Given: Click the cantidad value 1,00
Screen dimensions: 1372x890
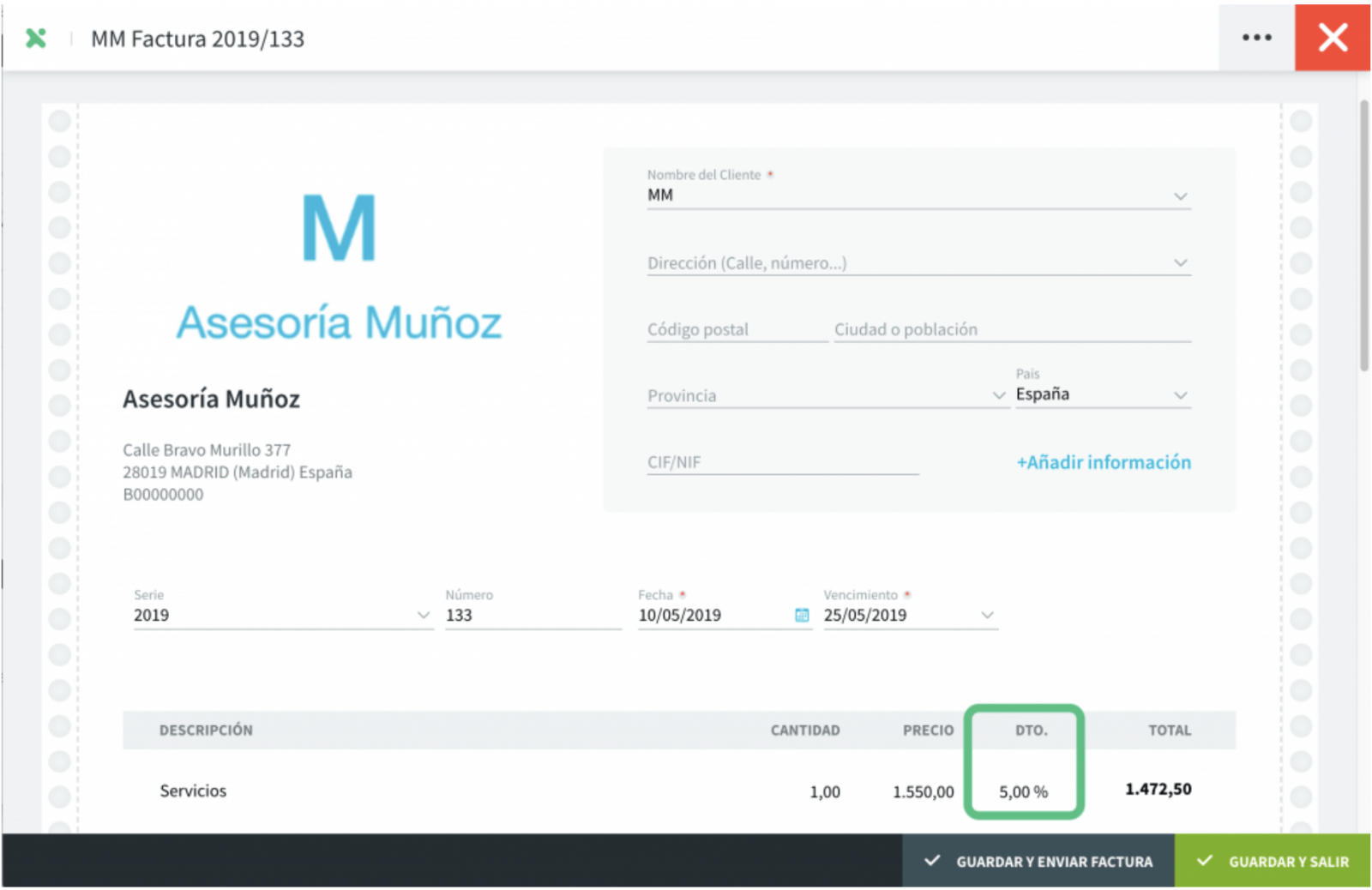Looking at the screenshot, I should [x=825, y=791].
